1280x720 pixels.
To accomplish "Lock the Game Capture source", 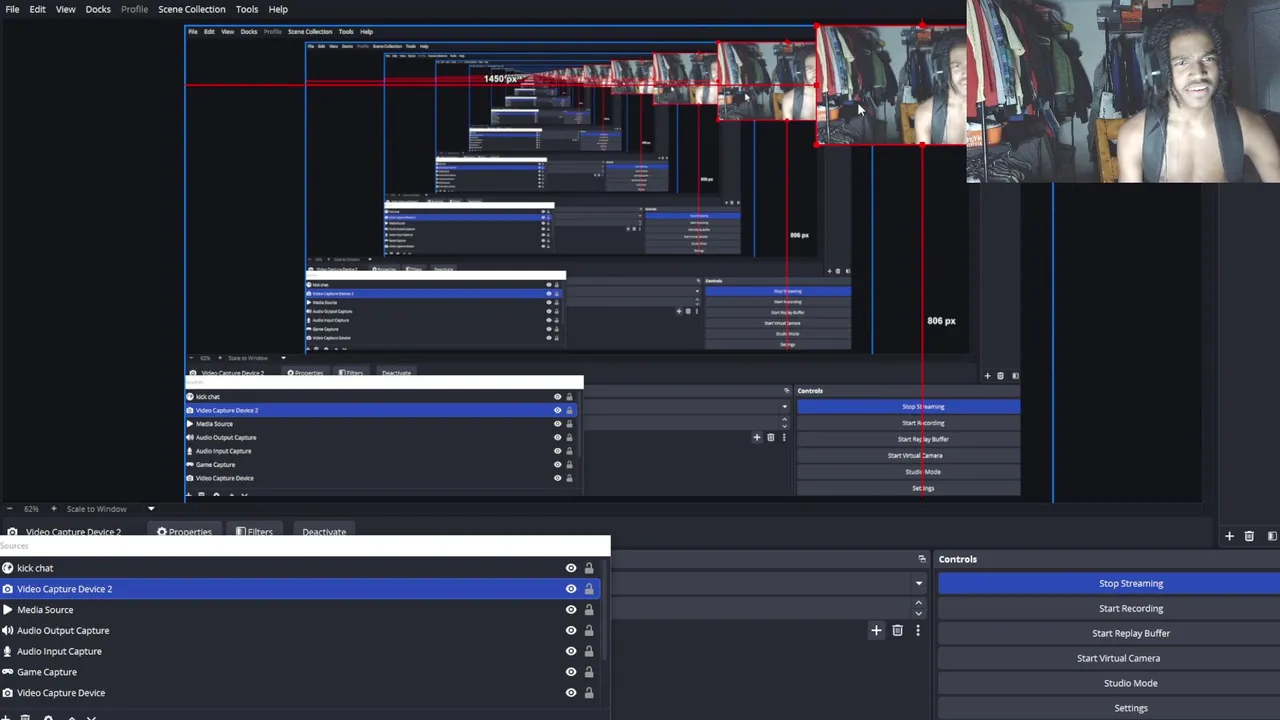I will point(589,672).
